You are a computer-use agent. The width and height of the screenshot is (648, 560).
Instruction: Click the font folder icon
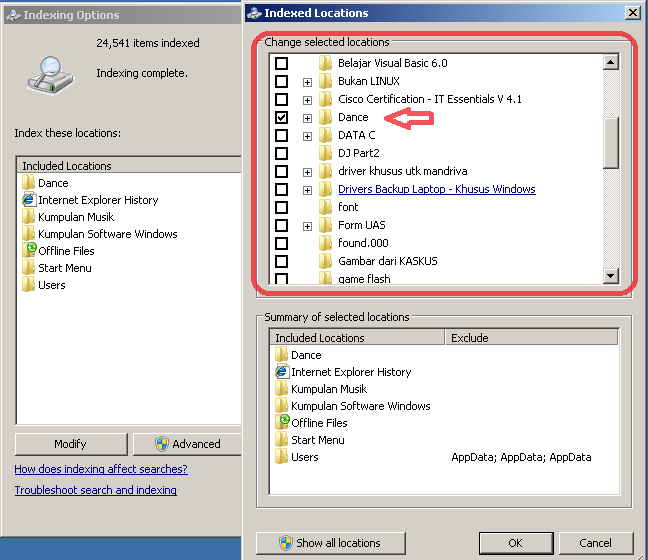click(x=326, y=207)
